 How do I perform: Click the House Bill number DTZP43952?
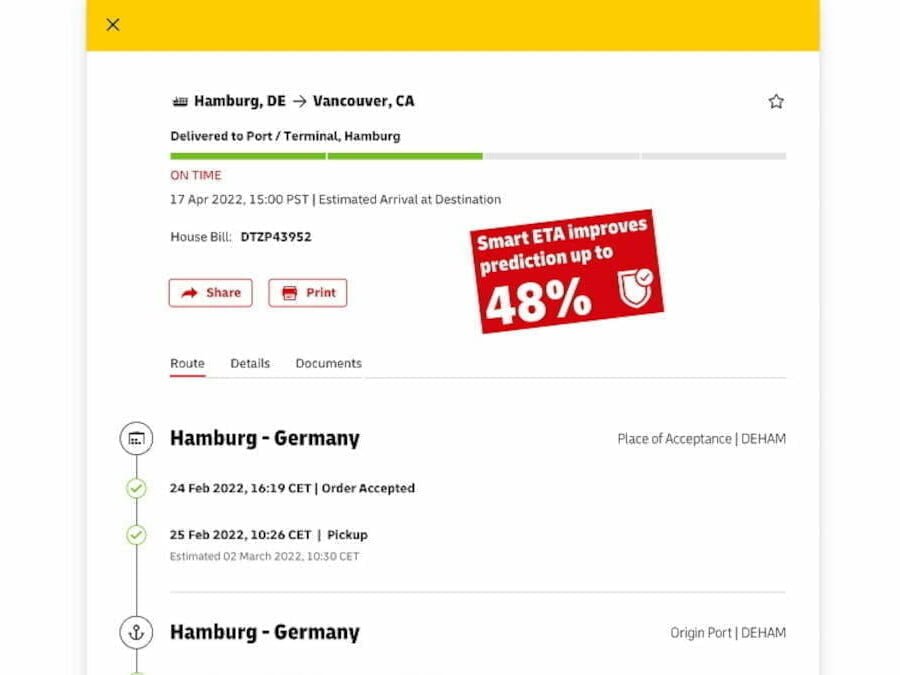point(276,237)
